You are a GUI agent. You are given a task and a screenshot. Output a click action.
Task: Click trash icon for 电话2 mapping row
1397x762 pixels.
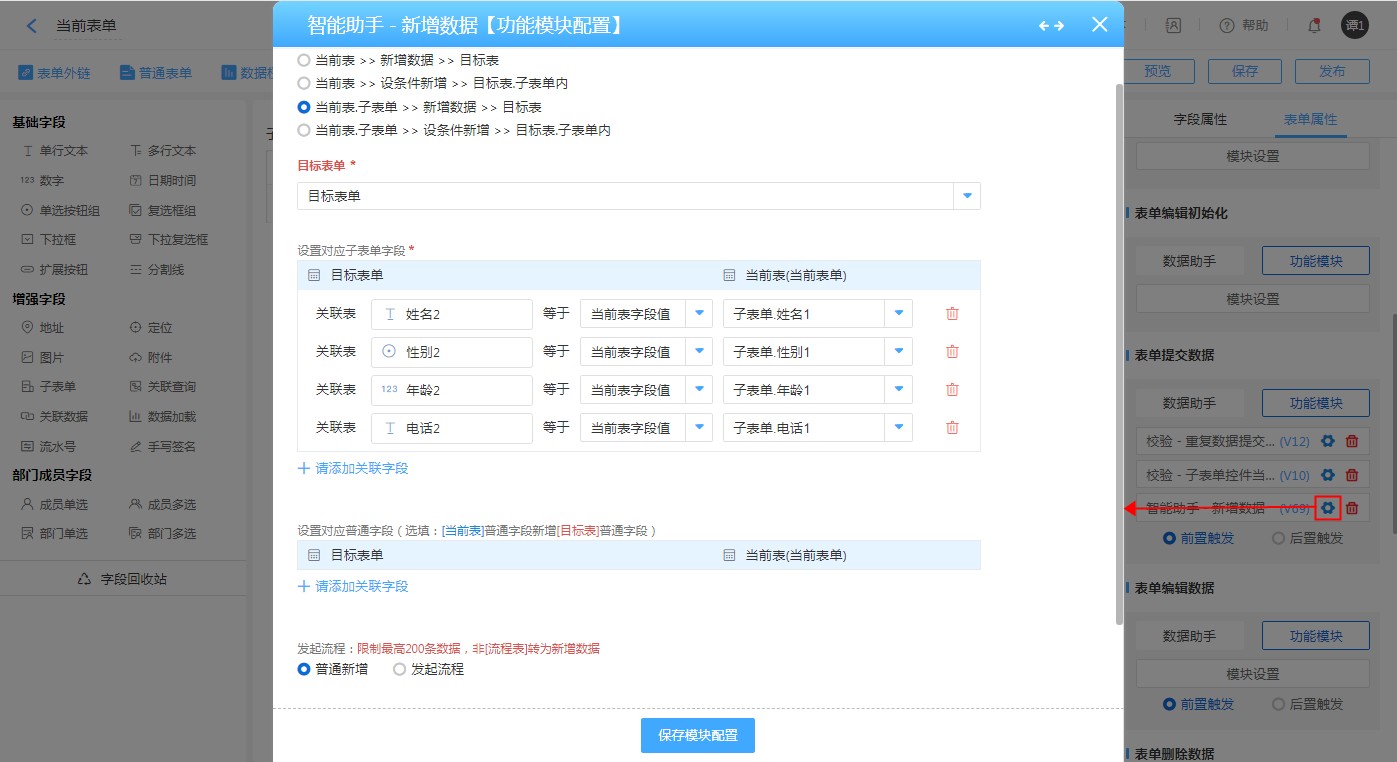click(952, 428)
